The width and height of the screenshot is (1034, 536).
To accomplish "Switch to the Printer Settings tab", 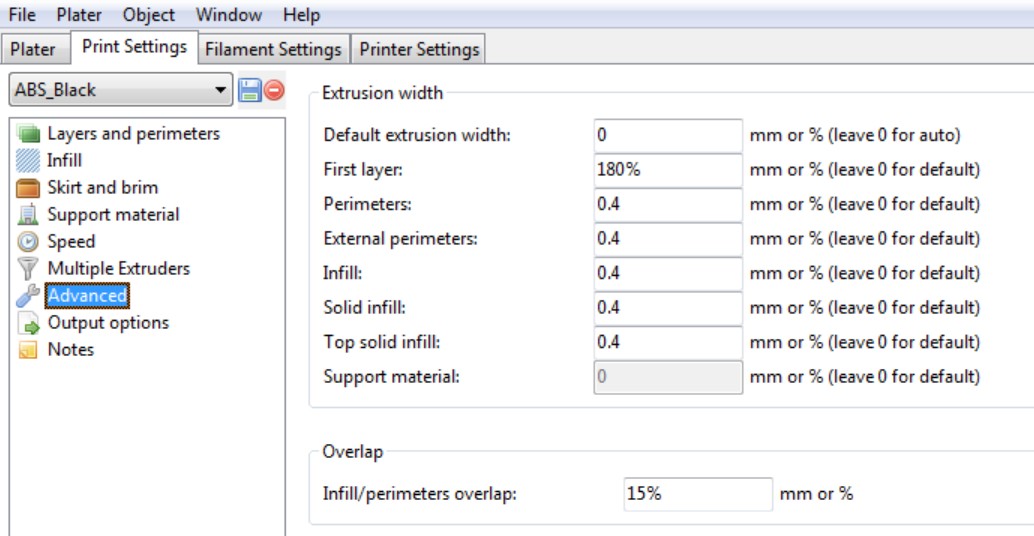I will pos(419,49).
